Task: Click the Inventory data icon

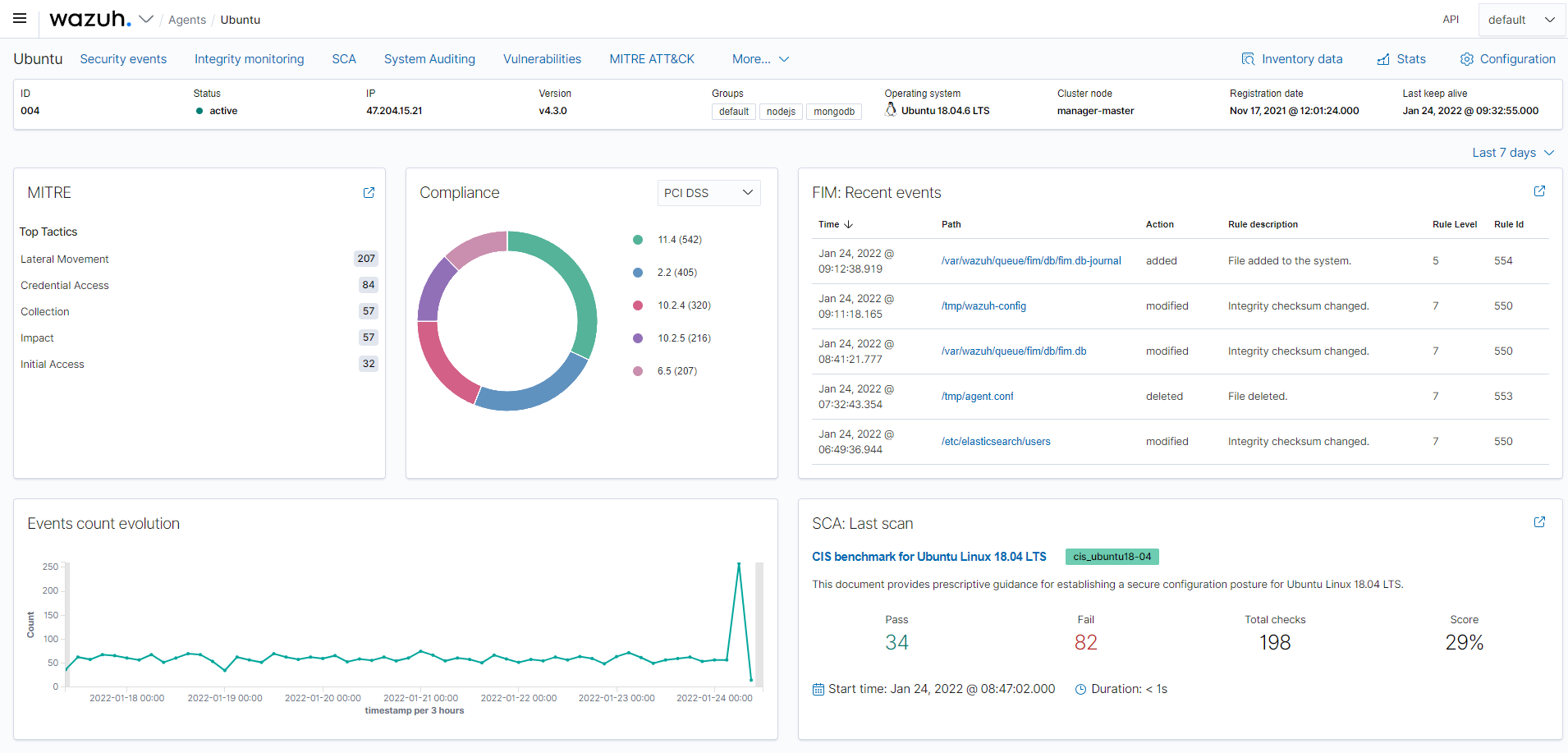Action: point(1248,59)
